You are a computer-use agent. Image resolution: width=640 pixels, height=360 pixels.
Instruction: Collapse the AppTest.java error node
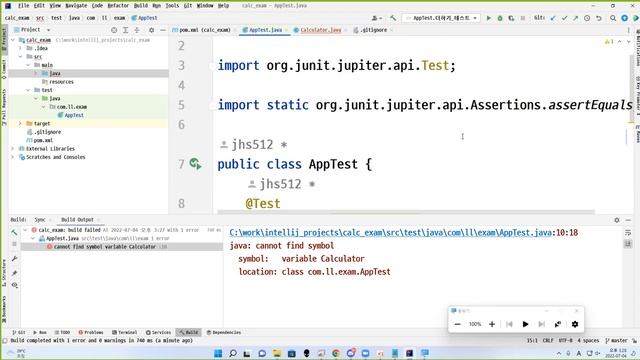coord(33,238)
